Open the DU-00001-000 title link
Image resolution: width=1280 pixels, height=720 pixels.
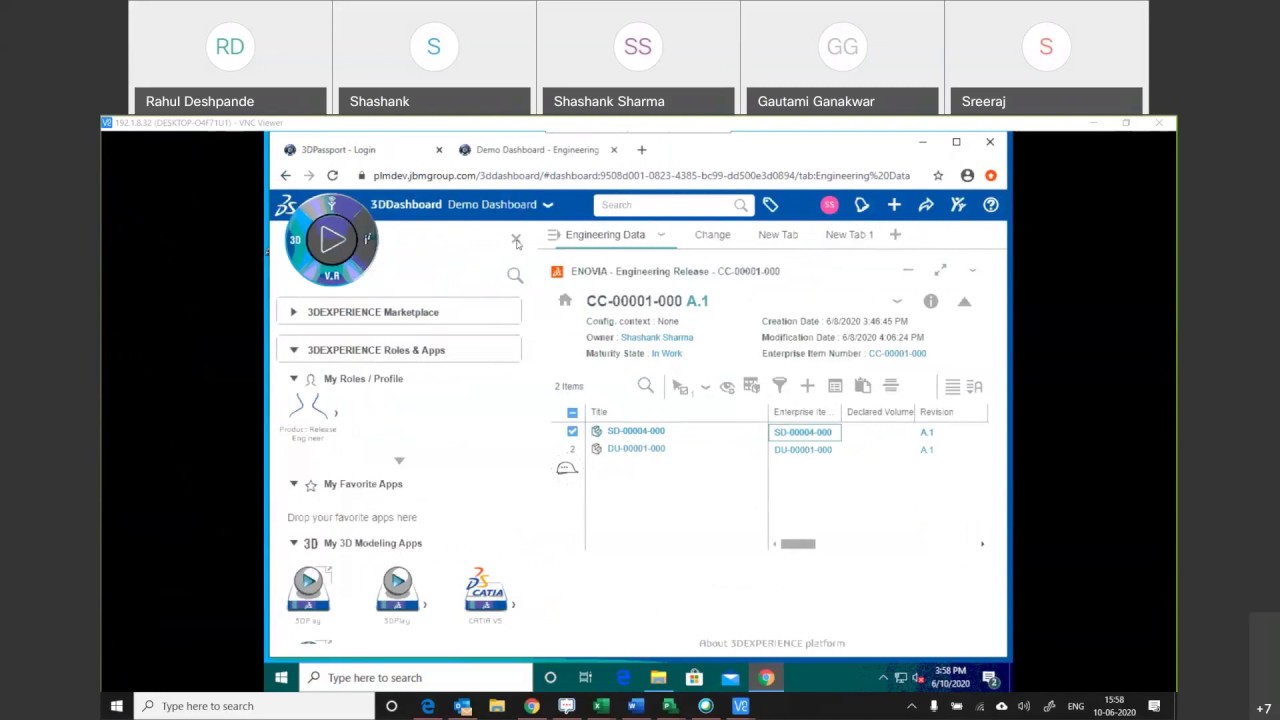pyautogui.click(x=636, y=449)
